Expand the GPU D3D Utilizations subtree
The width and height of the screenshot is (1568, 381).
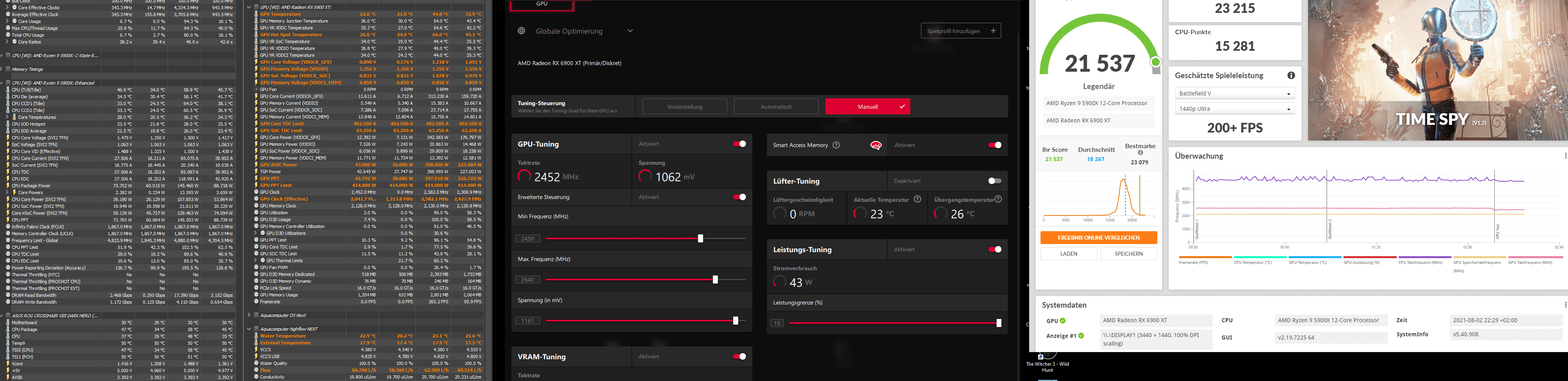tap(256, 233)
